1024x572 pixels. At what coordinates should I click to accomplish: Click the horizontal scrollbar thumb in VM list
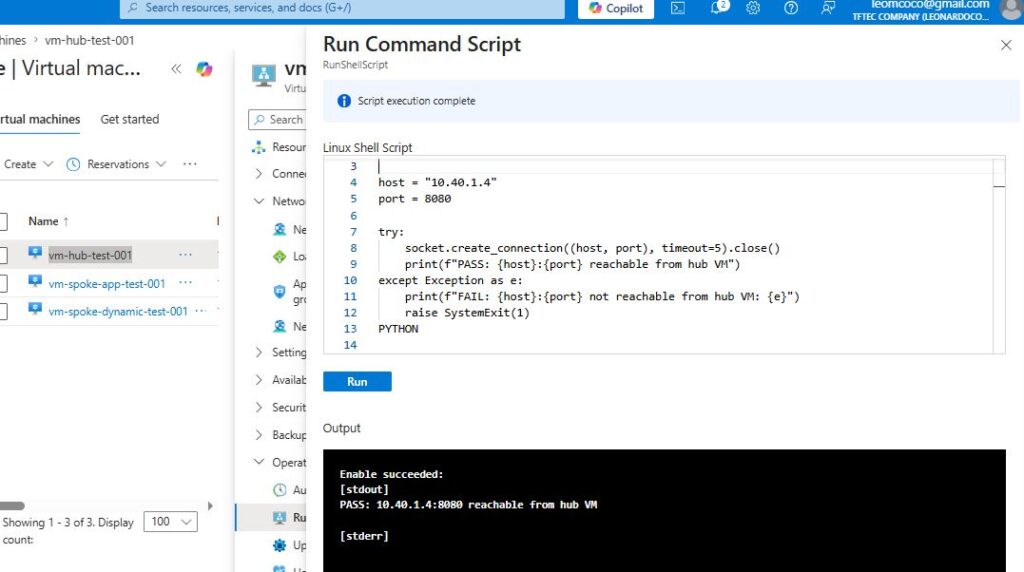(12, 505)
